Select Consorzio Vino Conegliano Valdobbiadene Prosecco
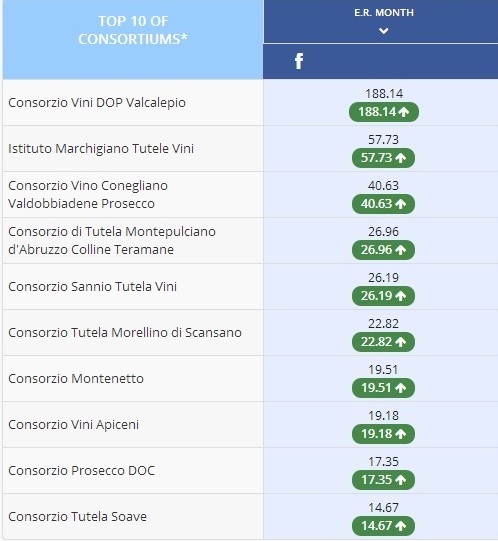Image resolution: width=498 pixels, height=541 pixels. coord(88,195)
